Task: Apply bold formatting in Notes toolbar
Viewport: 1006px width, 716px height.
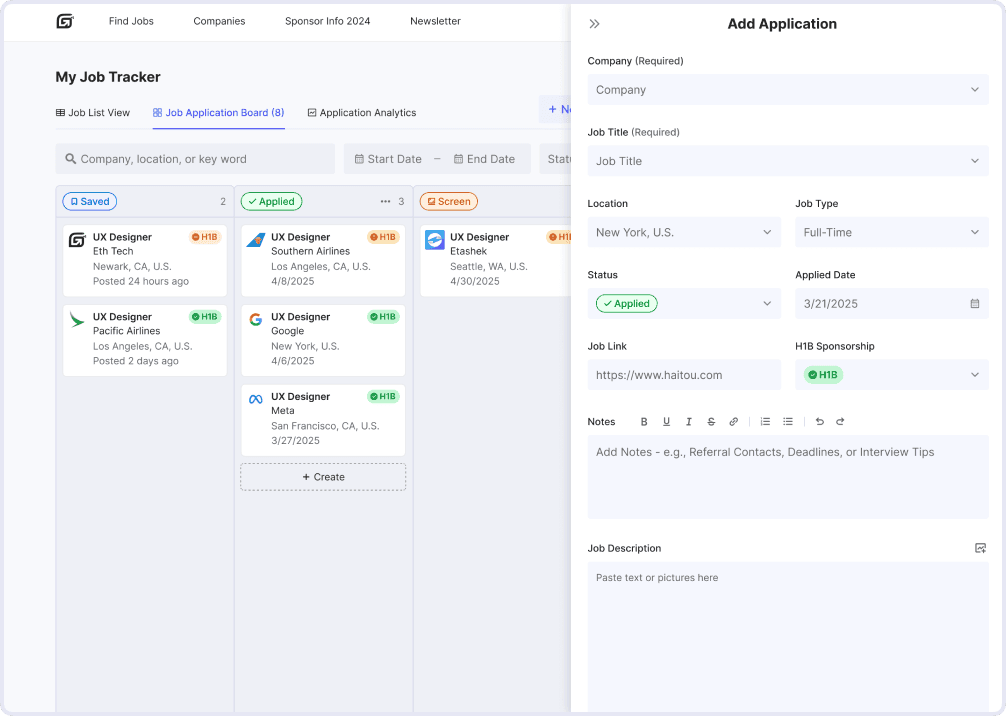Action: [x=644, y=422]
